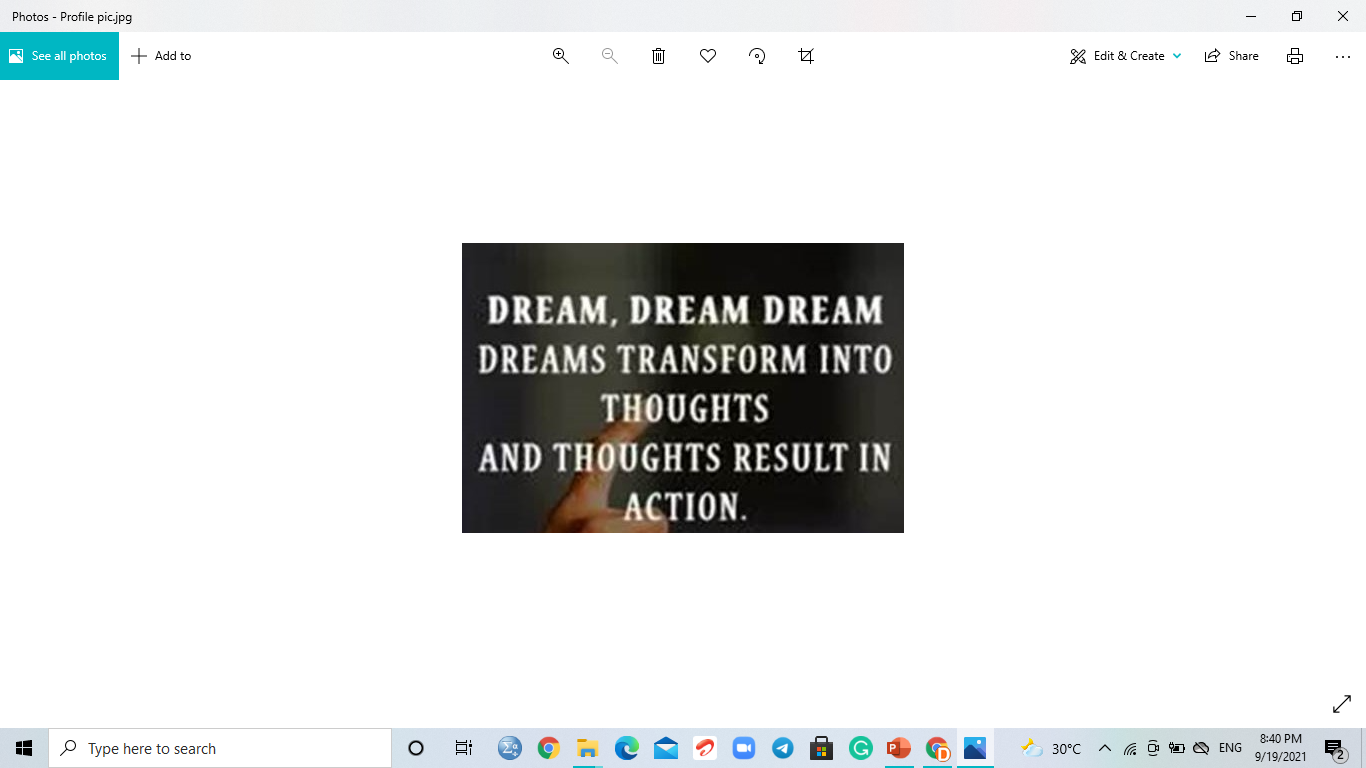The height and width of the screenshot is (768, 1366).
Task: Add photo to favorites with heart icon
Action: pos(708,56)
